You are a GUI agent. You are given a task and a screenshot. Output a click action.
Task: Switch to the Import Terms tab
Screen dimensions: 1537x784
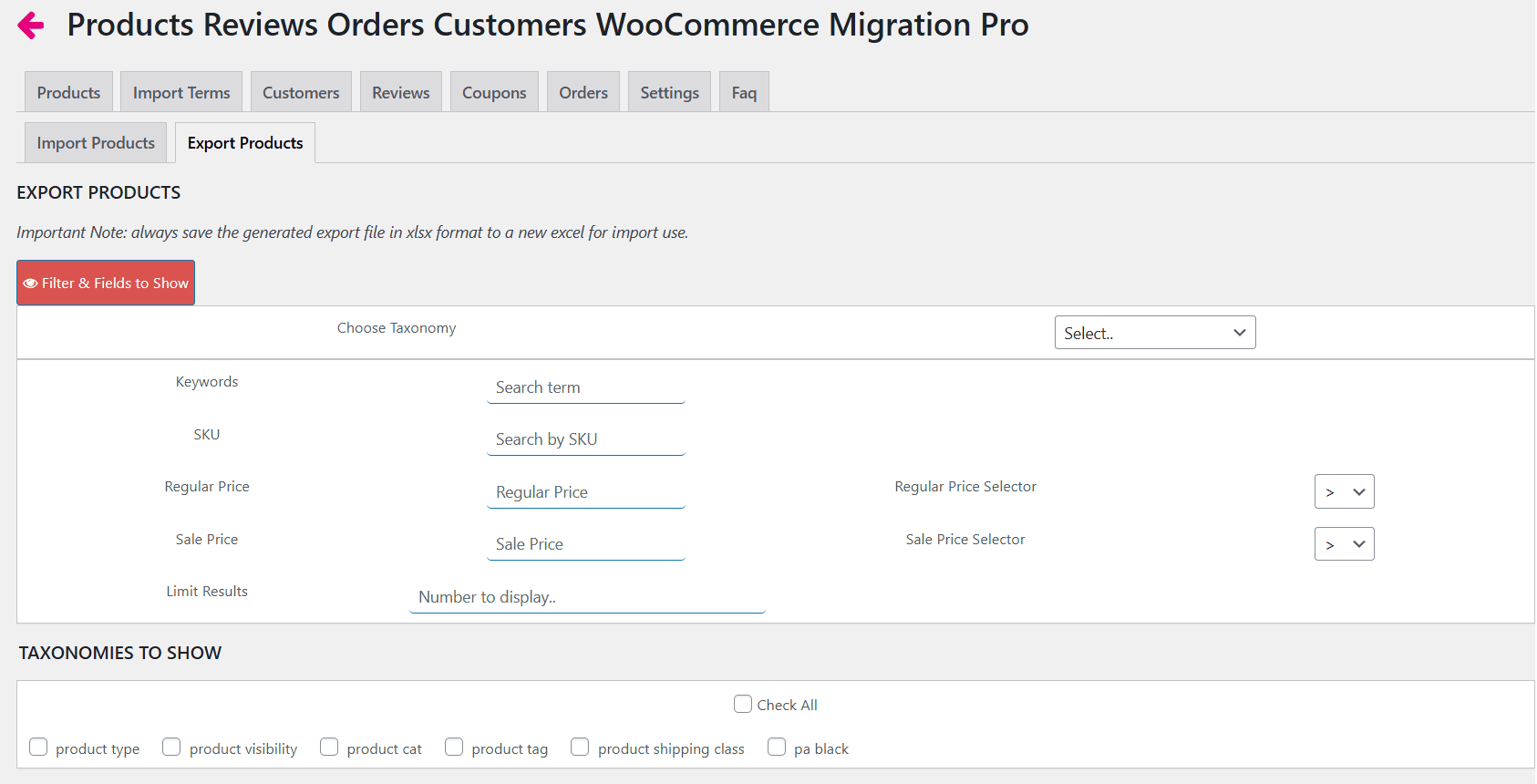(x=181, y=92)
